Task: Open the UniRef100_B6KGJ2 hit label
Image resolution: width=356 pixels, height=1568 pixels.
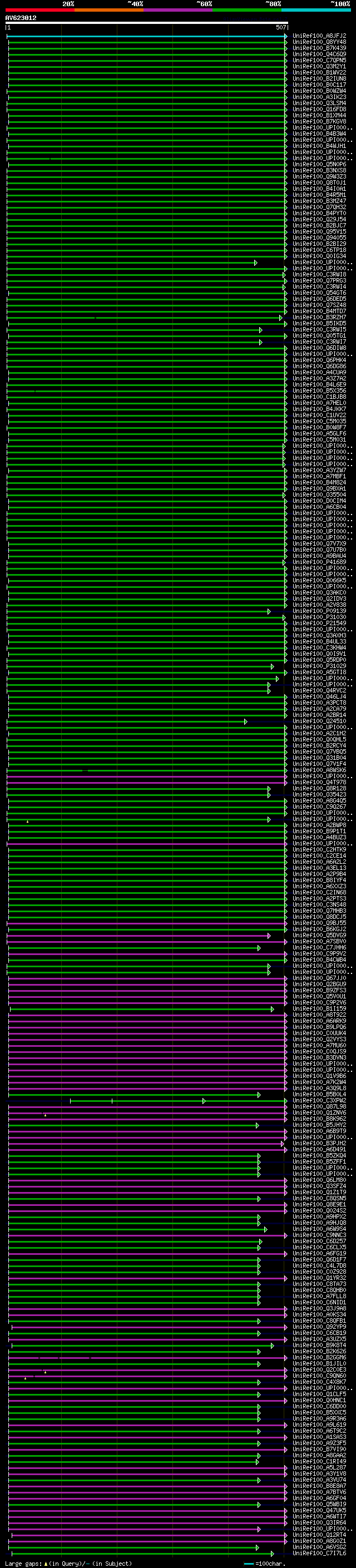Action: pyautogui.click(x=319, y=929)
